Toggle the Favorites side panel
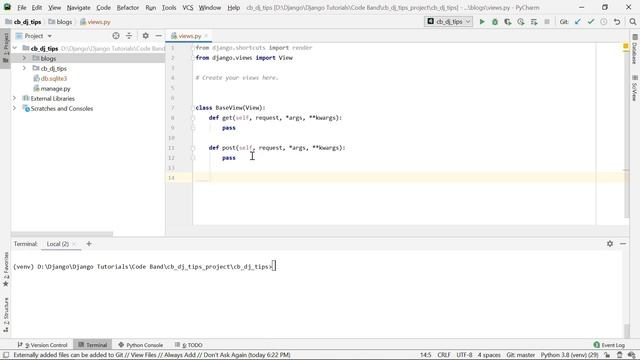This screenshot has height=360, width=640. pyautogui.click(x=5, y=269)
